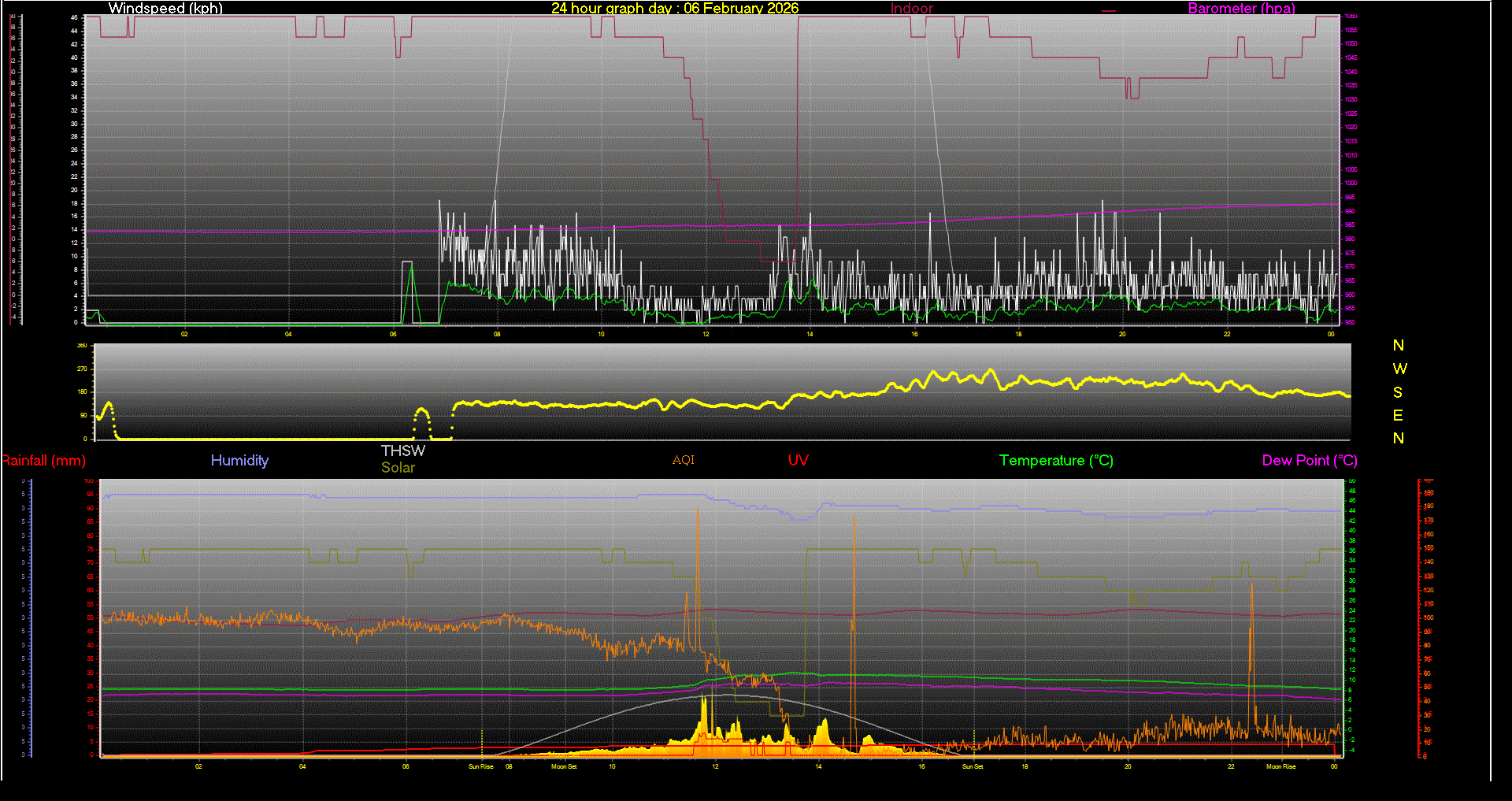Click the Windspeed (kph) legend label
Viewport: 1512px width, 801px height.
click(165, 8)
